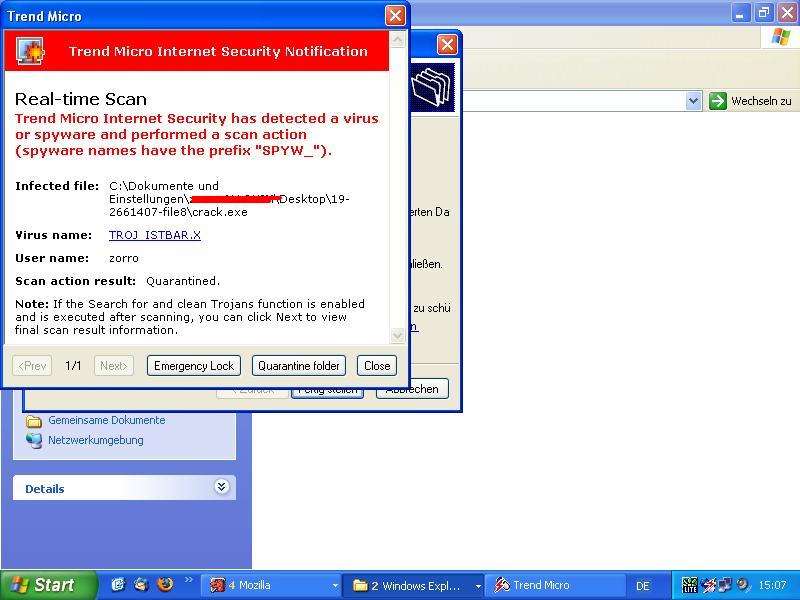Expand the Details panel chevron
The height and width of the screenshot is (600, 800).
click(x=221, y=487)
